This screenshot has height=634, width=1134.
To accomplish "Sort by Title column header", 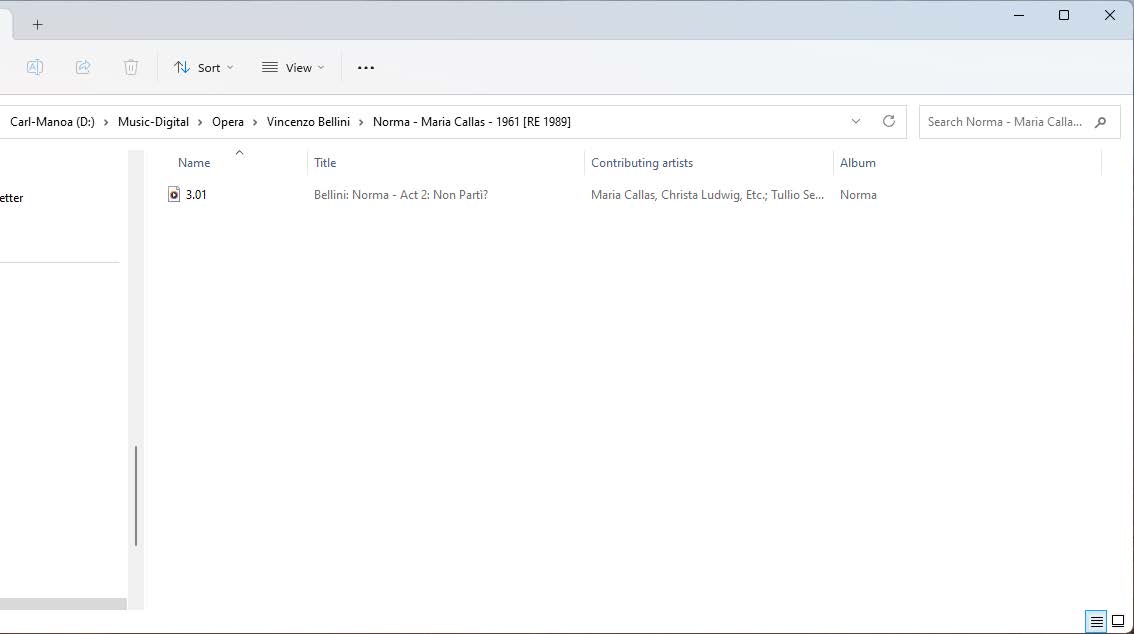I will [x=325, y=163].
